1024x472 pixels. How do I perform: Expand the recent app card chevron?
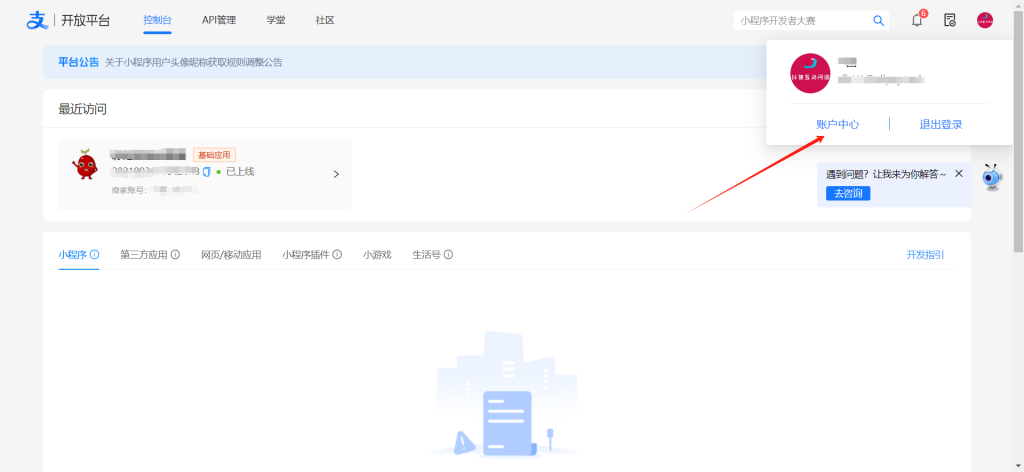pyautogui.click(x=336, y=174)
